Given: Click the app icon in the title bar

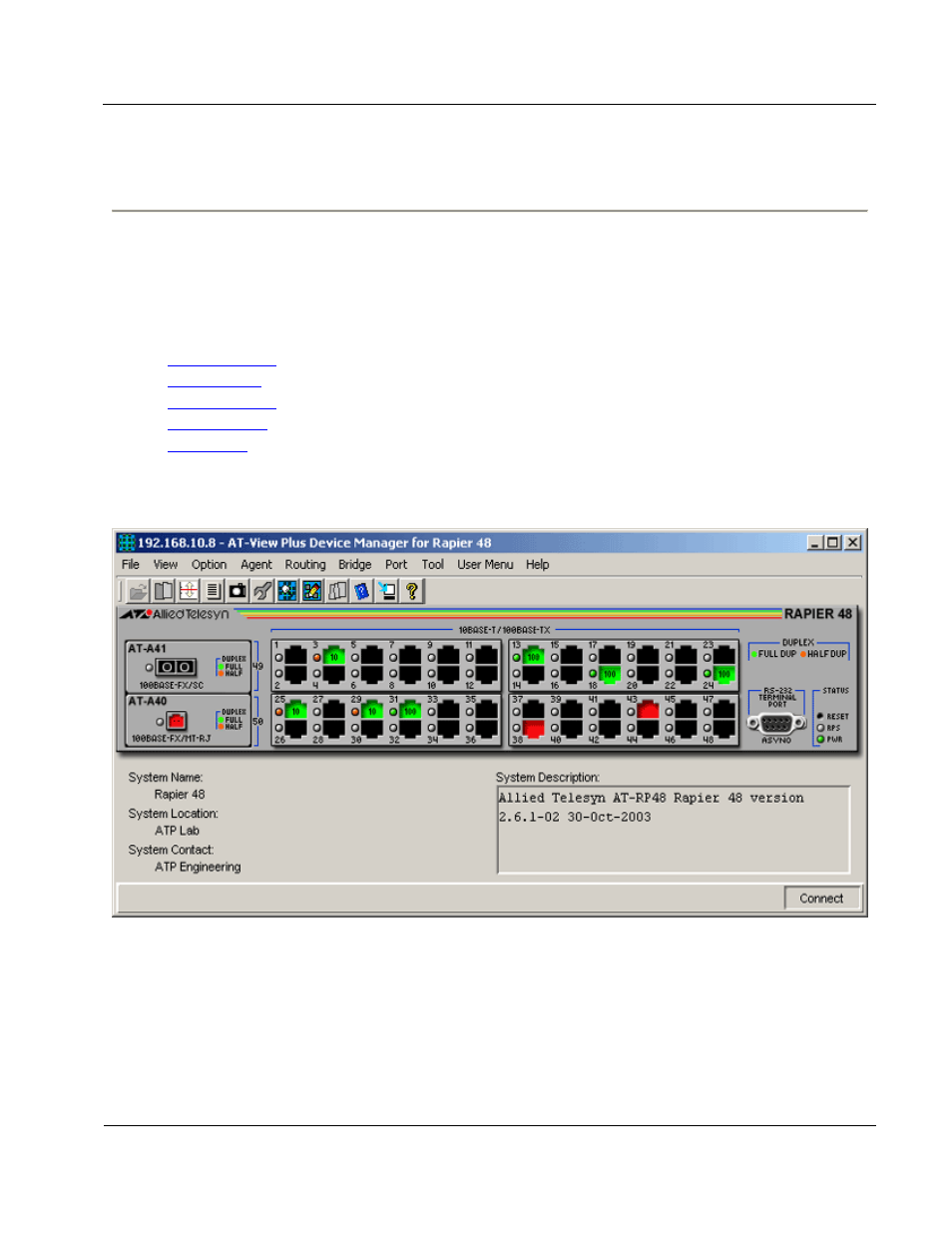Looking at the screenshot, I should tap(127, 542).
